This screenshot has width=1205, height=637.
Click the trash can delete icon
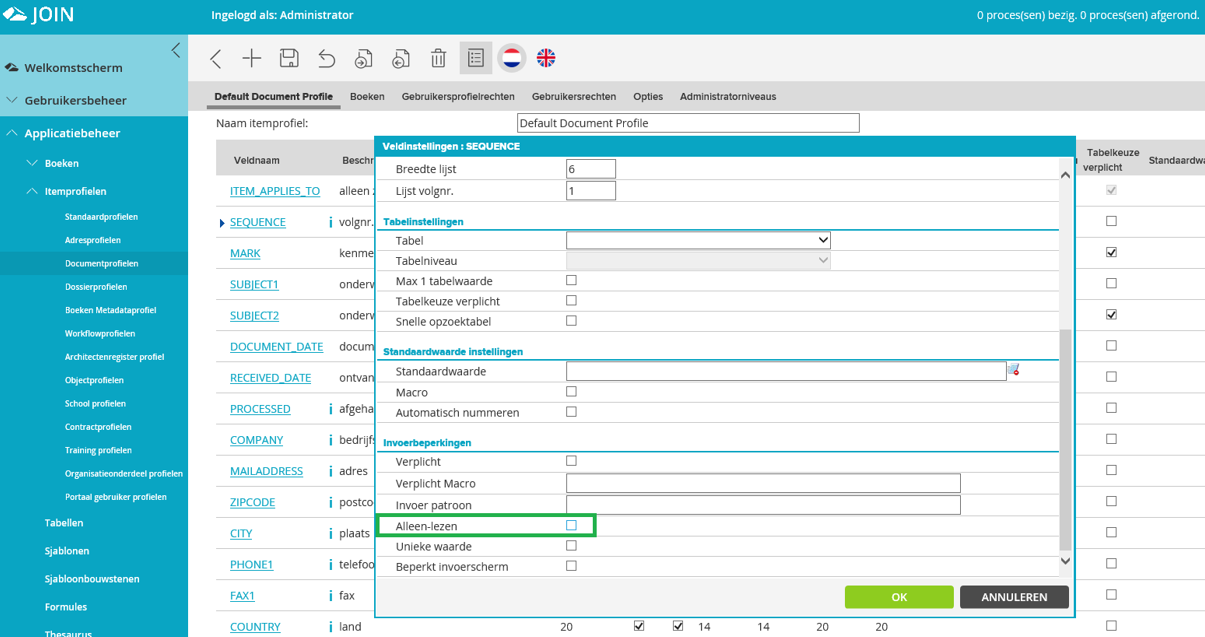(x=438, y=59)
